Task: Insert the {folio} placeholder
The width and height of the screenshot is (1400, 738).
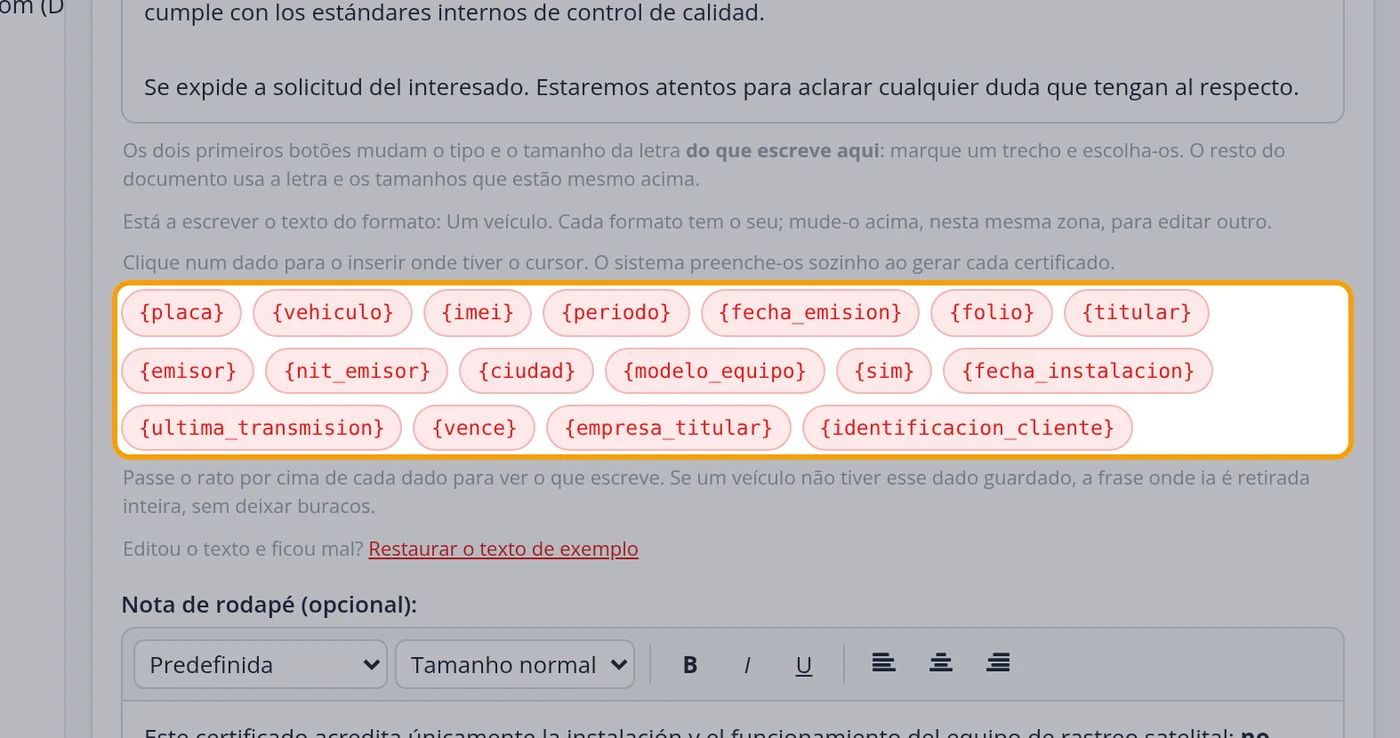Action: coord(991,313)
